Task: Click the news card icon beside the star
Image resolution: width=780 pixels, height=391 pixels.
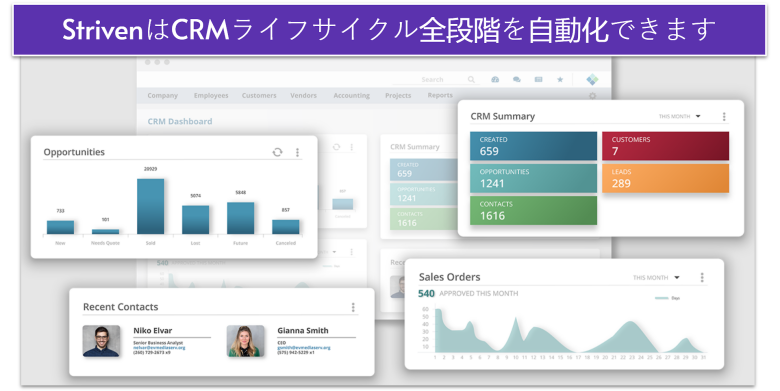Action: pyautogui.click(x=538, y=80)
